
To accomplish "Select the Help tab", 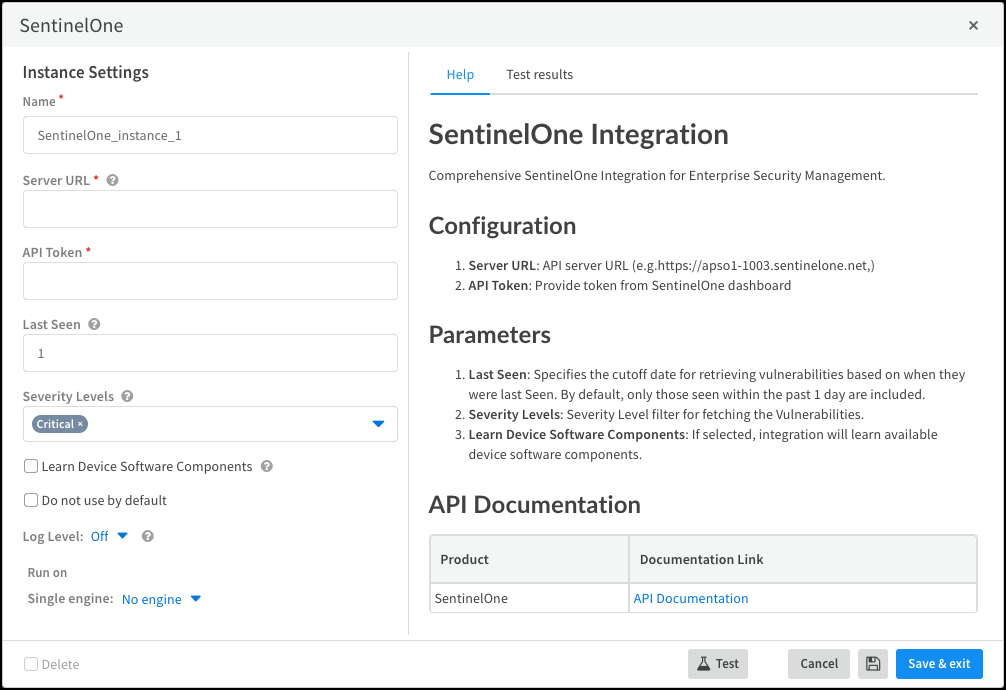I will coord(460,75).
